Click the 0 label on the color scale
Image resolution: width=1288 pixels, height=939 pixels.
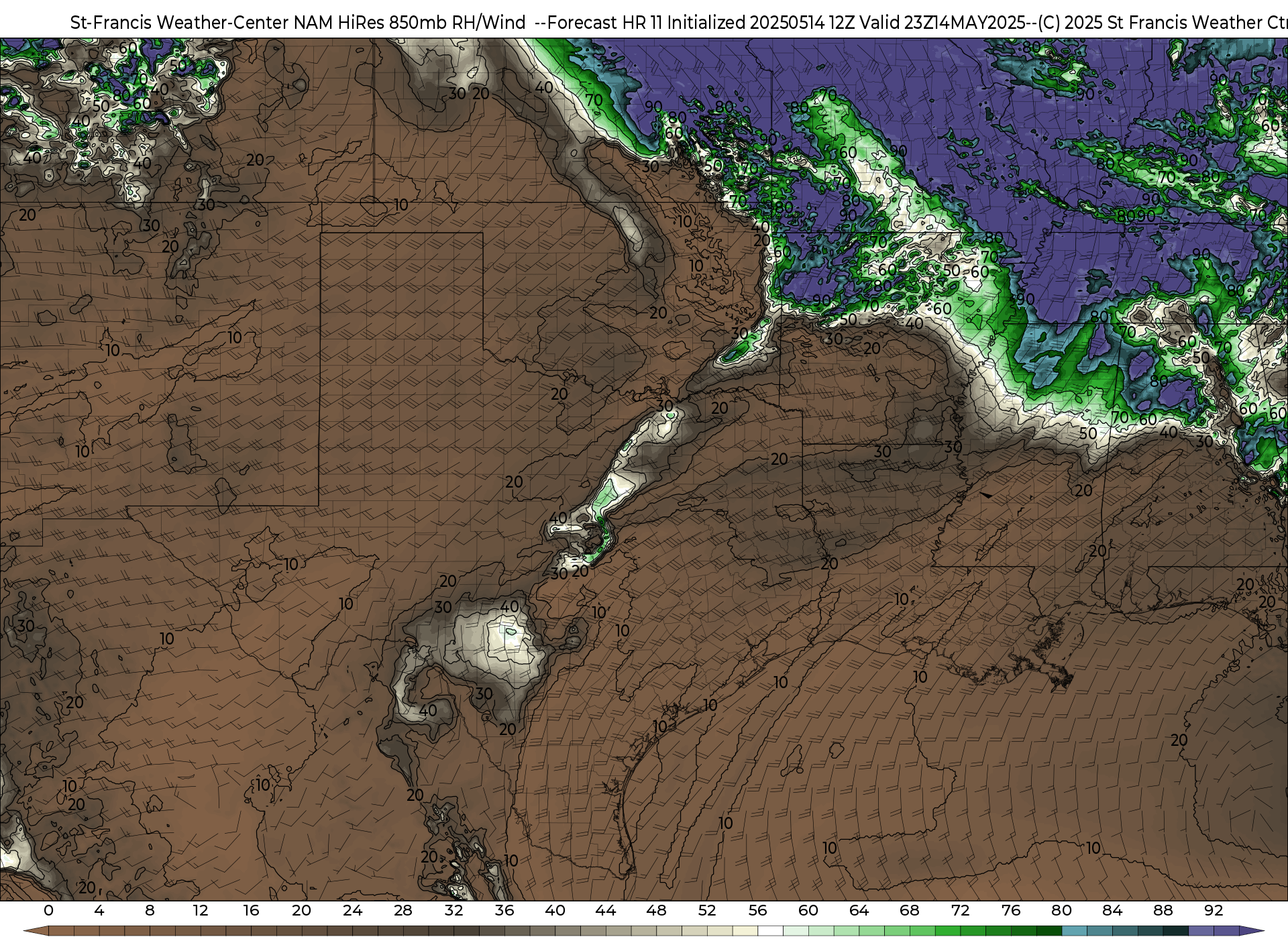[48, 910]
